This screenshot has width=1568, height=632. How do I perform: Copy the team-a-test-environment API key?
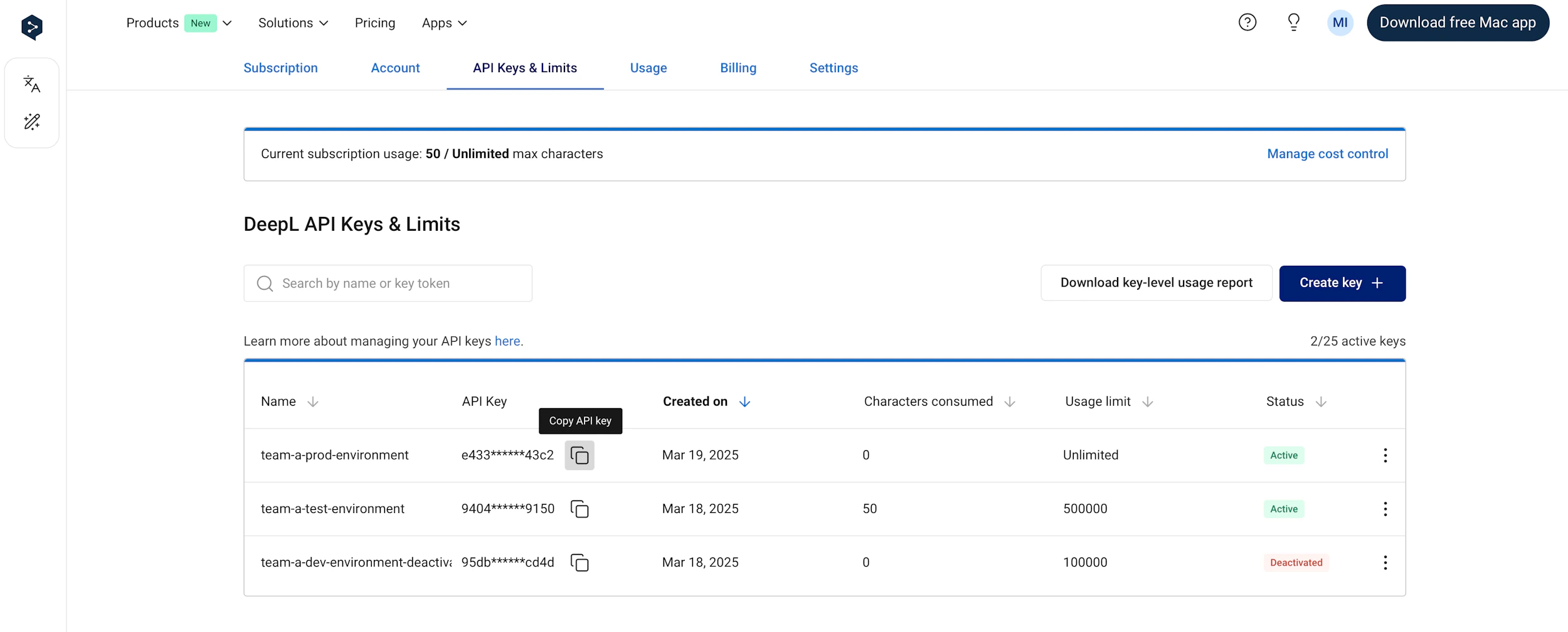coord(580,508)
